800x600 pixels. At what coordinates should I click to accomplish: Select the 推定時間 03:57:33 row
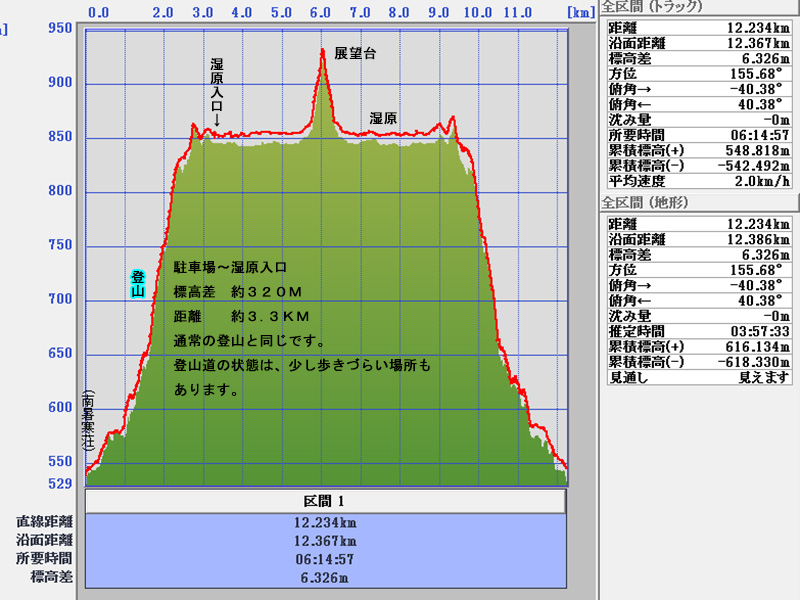pyautogui.click(x=698, y=330)
